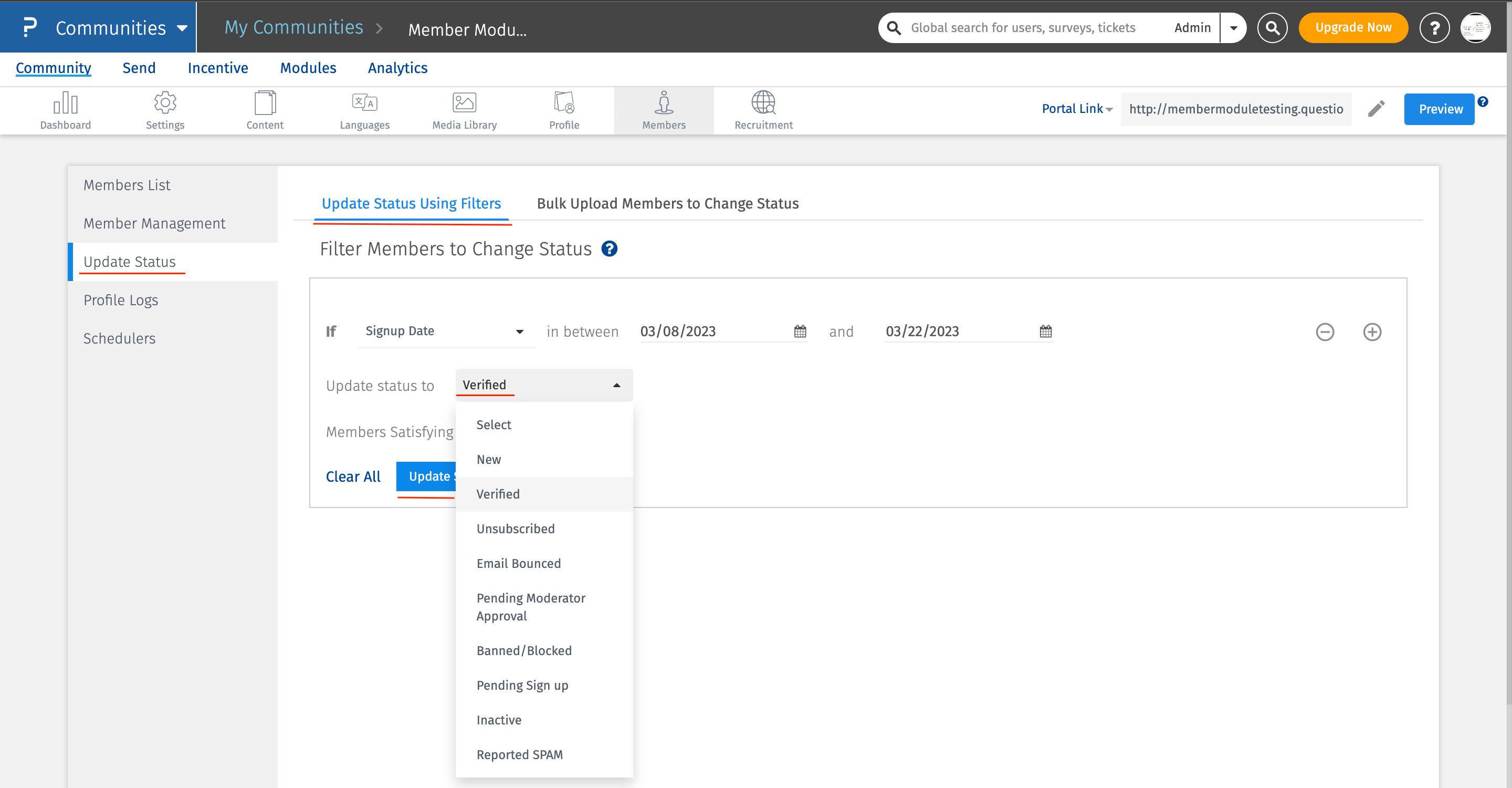The image size is (1512, 788).
Task: Click the help icon beside Filter Members heading
Action: (x=609, y=249)
